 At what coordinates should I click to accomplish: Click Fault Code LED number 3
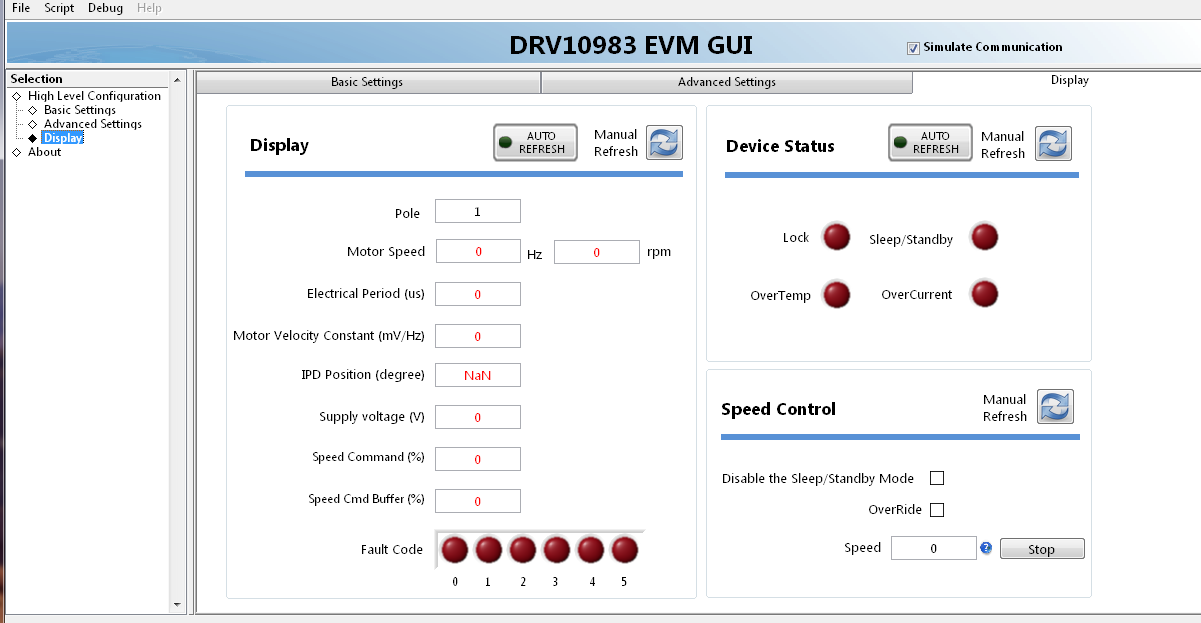557,550
